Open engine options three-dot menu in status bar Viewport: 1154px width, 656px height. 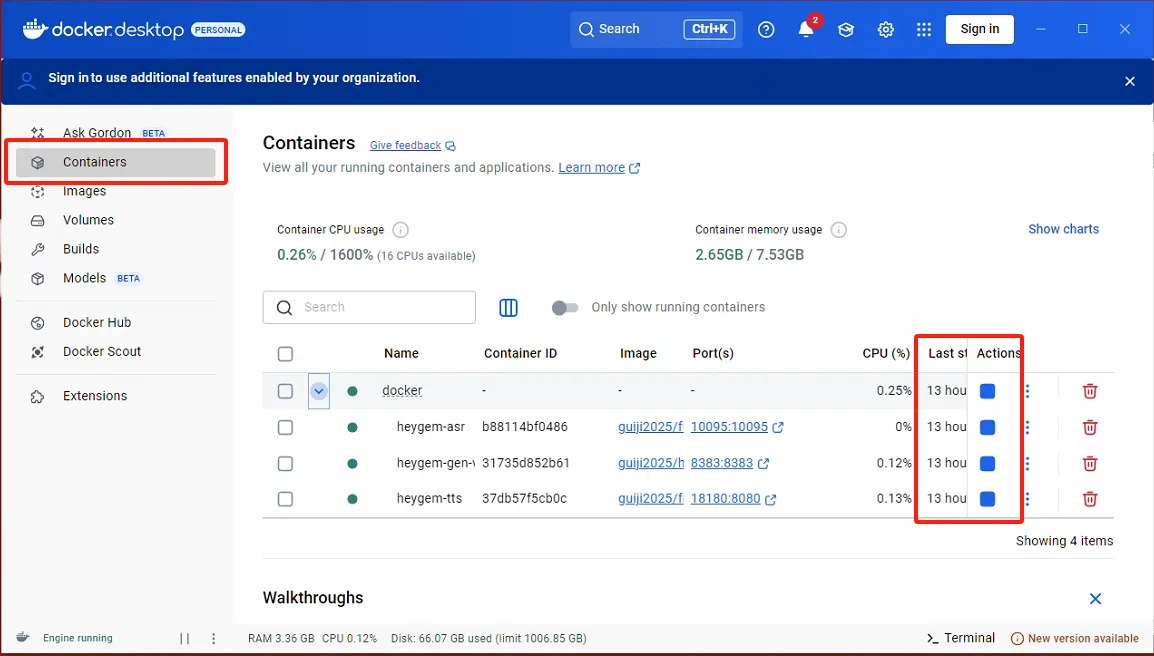pyautogui.click(x=213, y=638)
